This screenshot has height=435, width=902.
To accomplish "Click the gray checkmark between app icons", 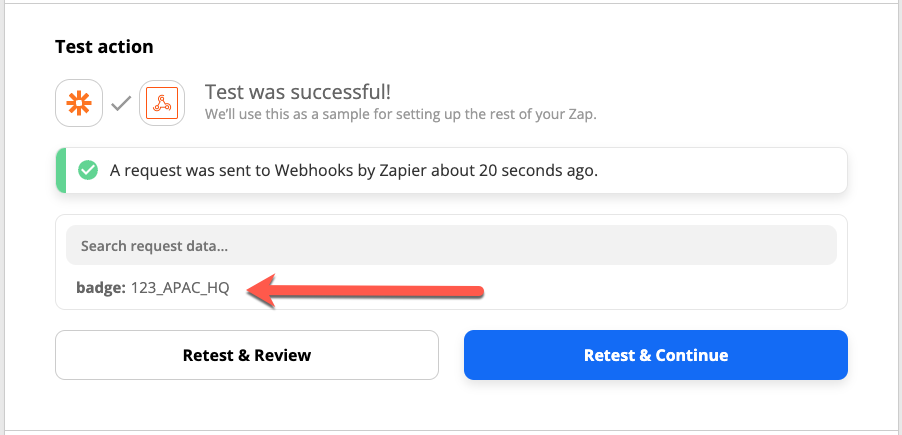I will 121,103.
